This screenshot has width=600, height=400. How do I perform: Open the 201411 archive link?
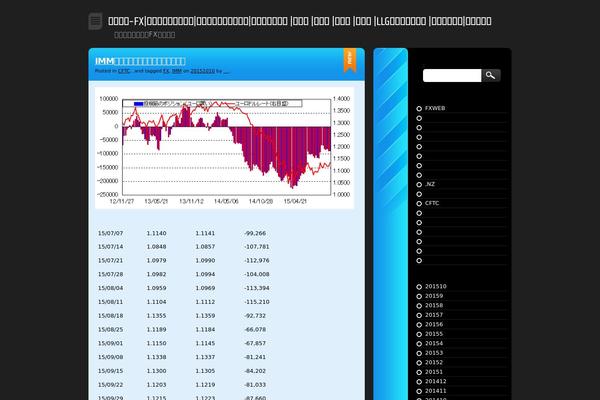click(x=435, y=391)
